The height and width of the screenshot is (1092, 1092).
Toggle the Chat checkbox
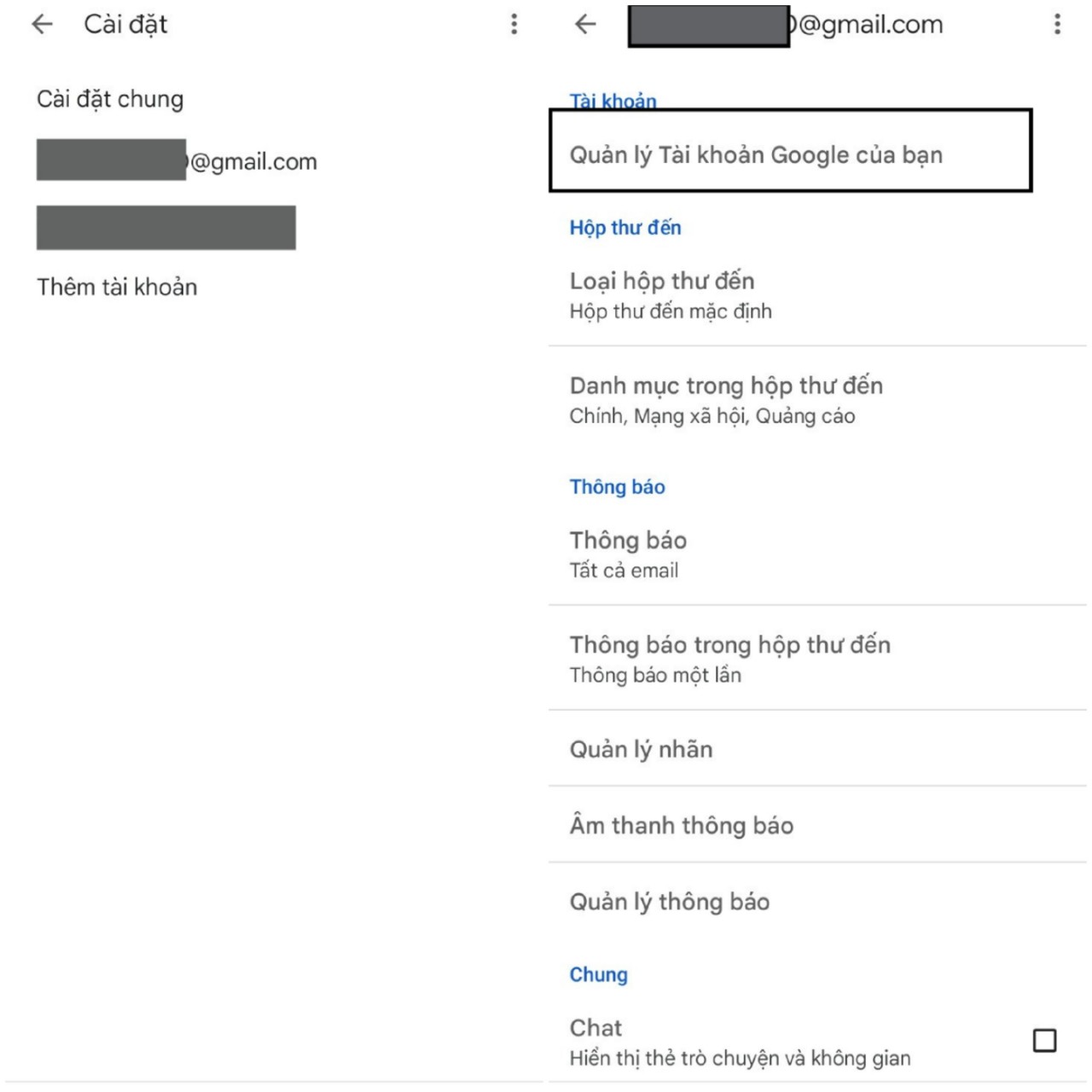(1044, 1041)
